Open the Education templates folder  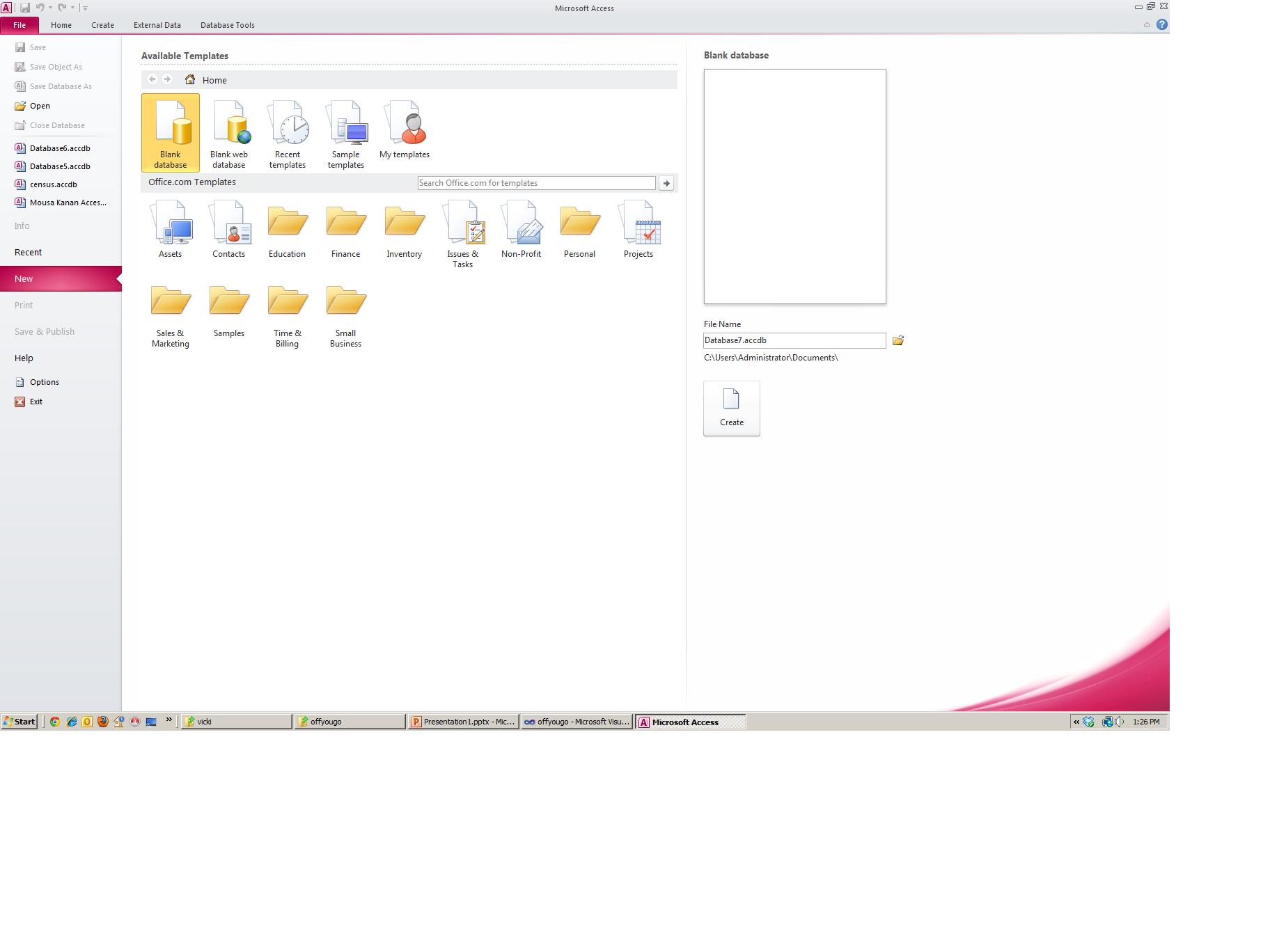tap(287, 230)
